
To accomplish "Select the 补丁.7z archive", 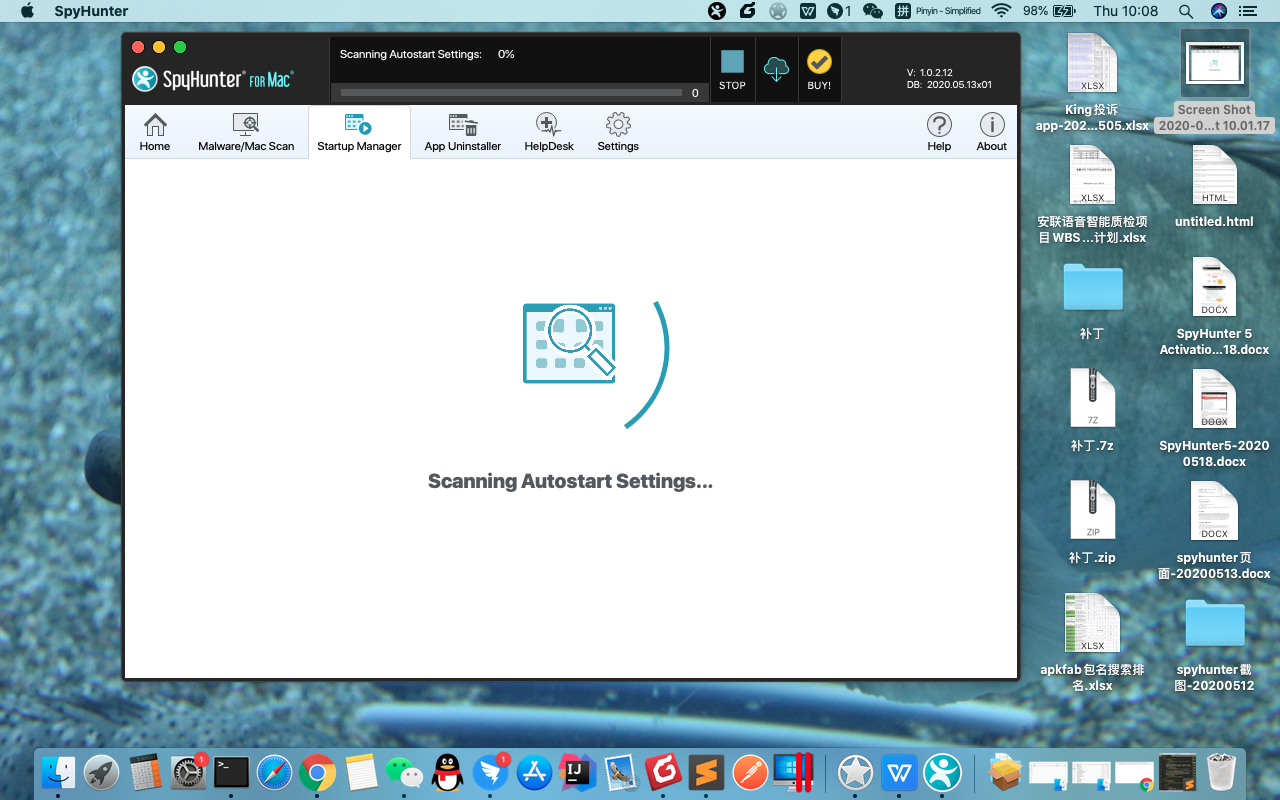I will tap(1092, 411).
